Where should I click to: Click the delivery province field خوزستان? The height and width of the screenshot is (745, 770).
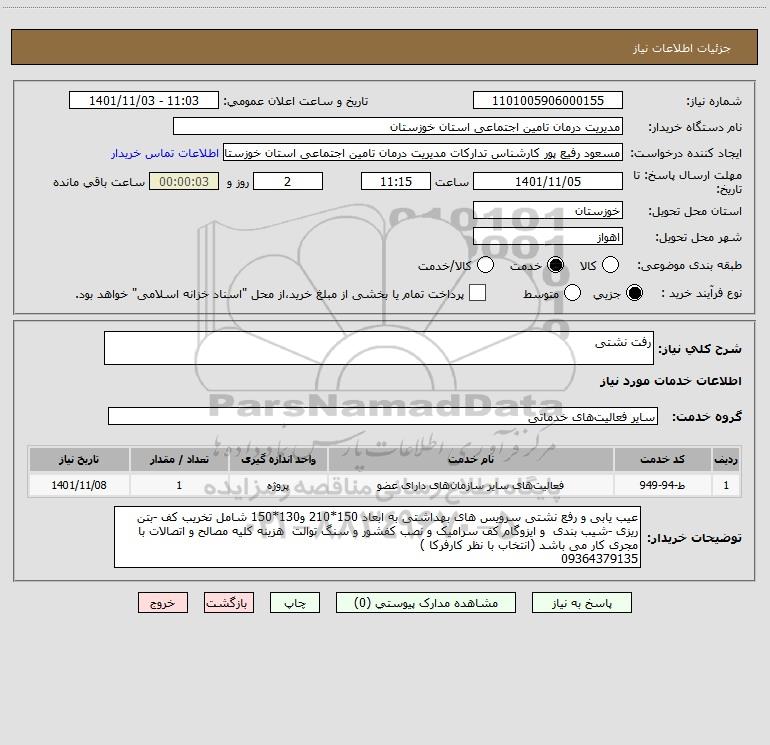click(x=548, y=210)
